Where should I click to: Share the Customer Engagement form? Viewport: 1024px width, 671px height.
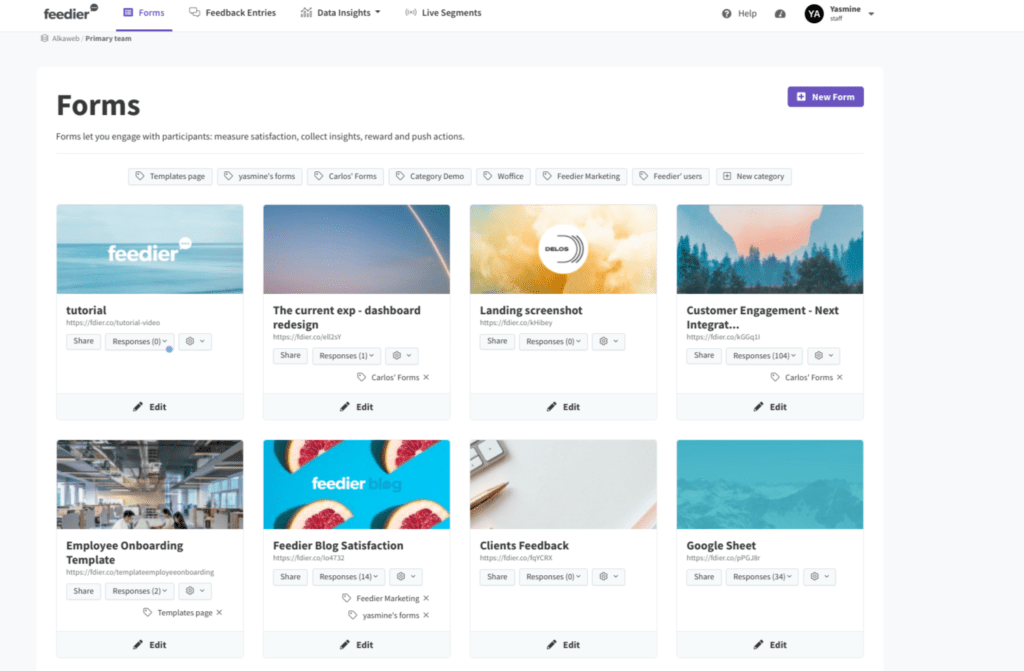click(704, 355)
